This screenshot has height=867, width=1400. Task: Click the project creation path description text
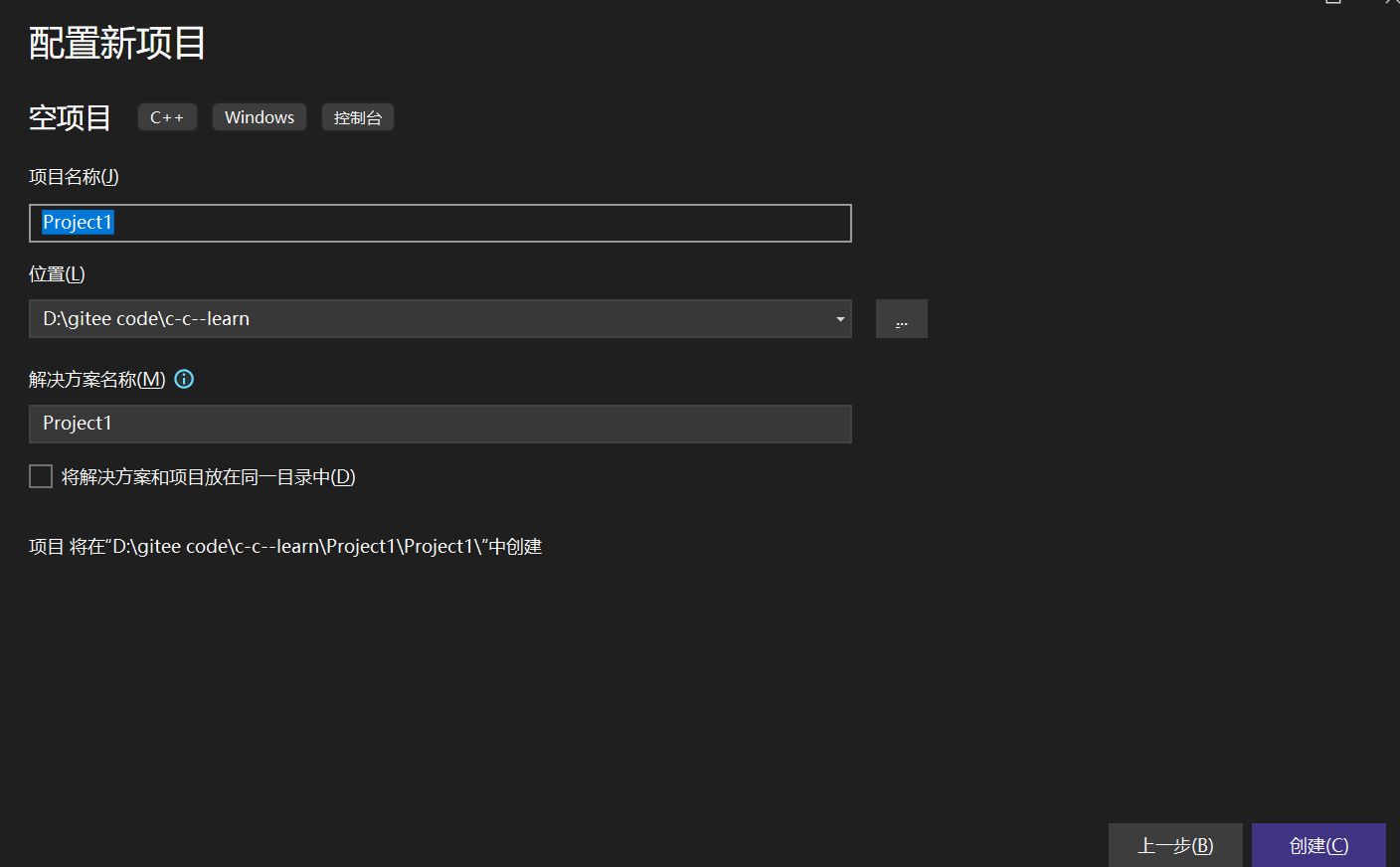pyautogui.click(x=286, y=545)
